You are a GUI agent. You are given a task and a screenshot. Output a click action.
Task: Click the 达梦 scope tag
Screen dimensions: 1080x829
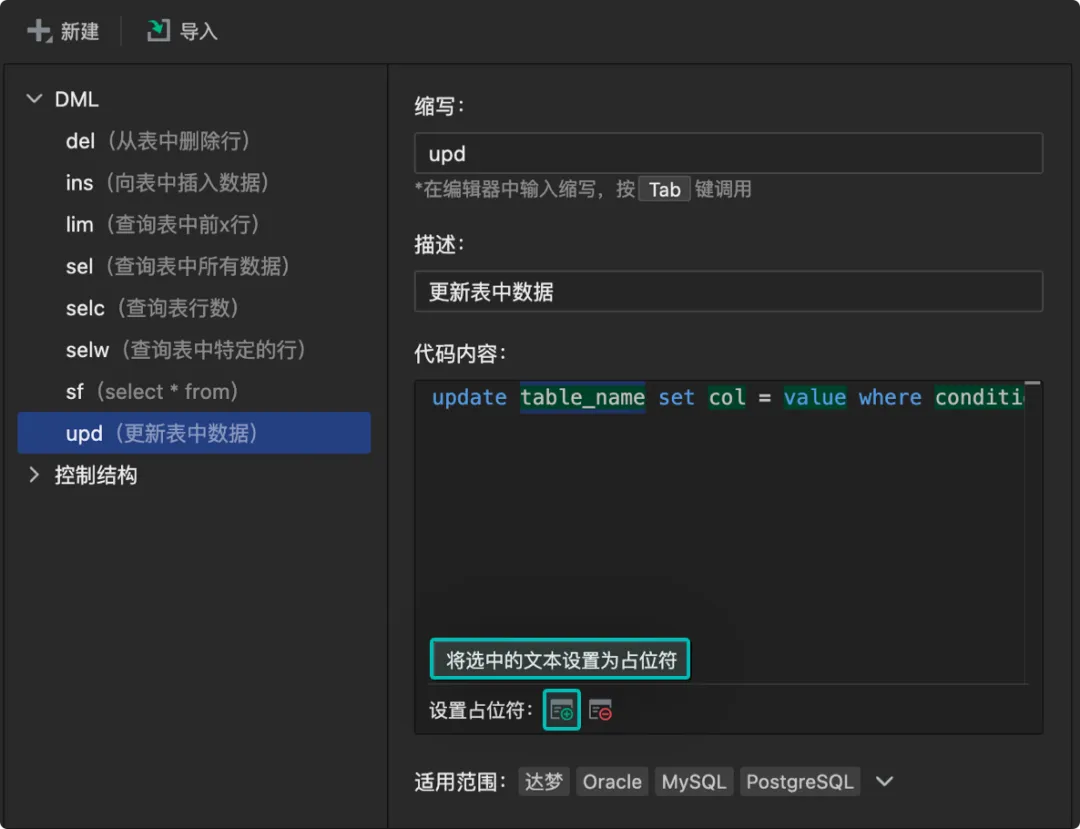coord(544,781)
